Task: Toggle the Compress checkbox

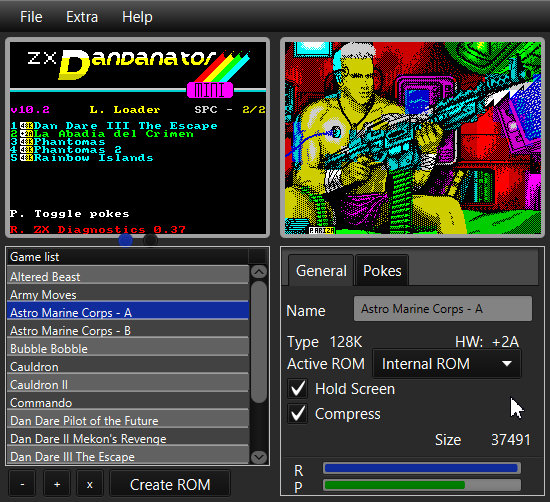Action: (x=297, y=414)
